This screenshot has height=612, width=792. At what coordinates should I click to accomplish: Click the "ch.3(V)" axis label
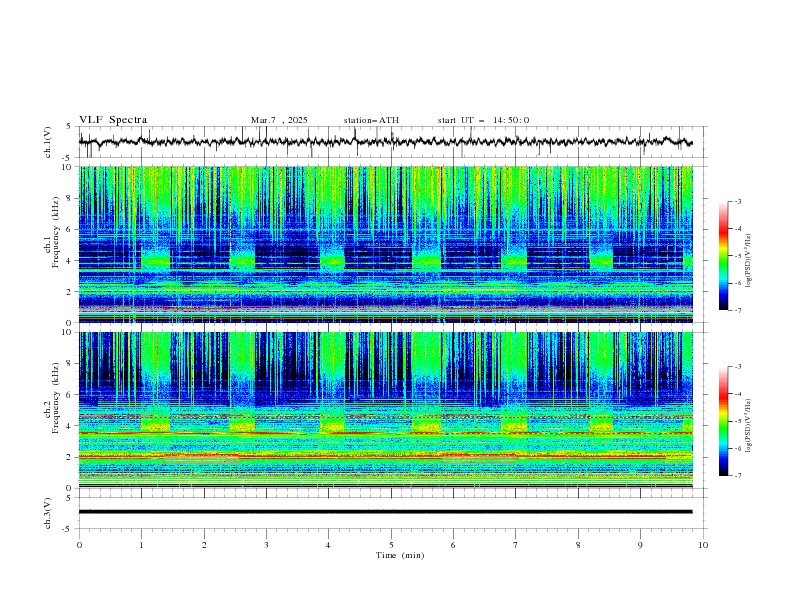[48, 513]
